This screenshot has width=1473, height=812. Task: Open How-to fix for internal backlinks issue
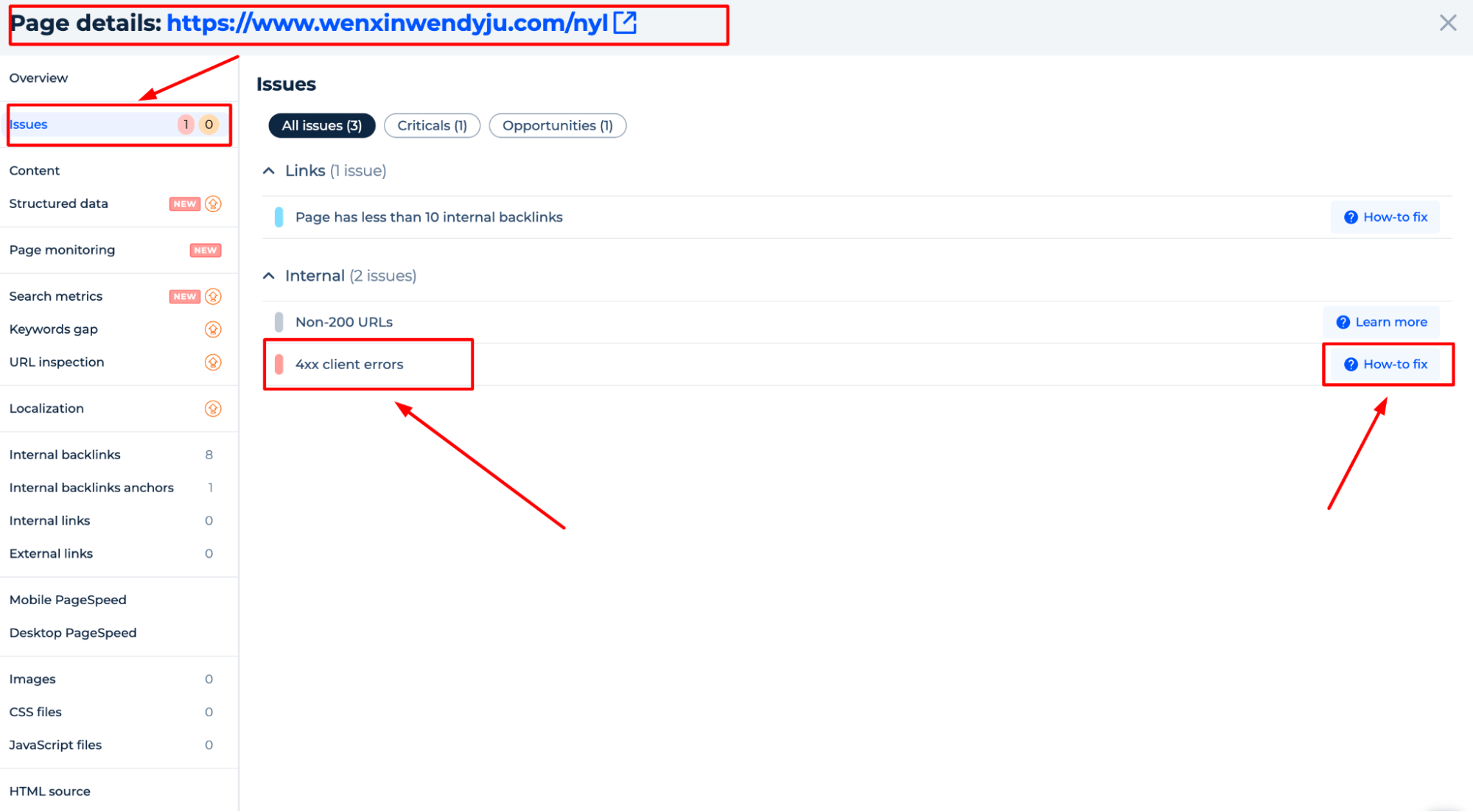(1385, 217)
